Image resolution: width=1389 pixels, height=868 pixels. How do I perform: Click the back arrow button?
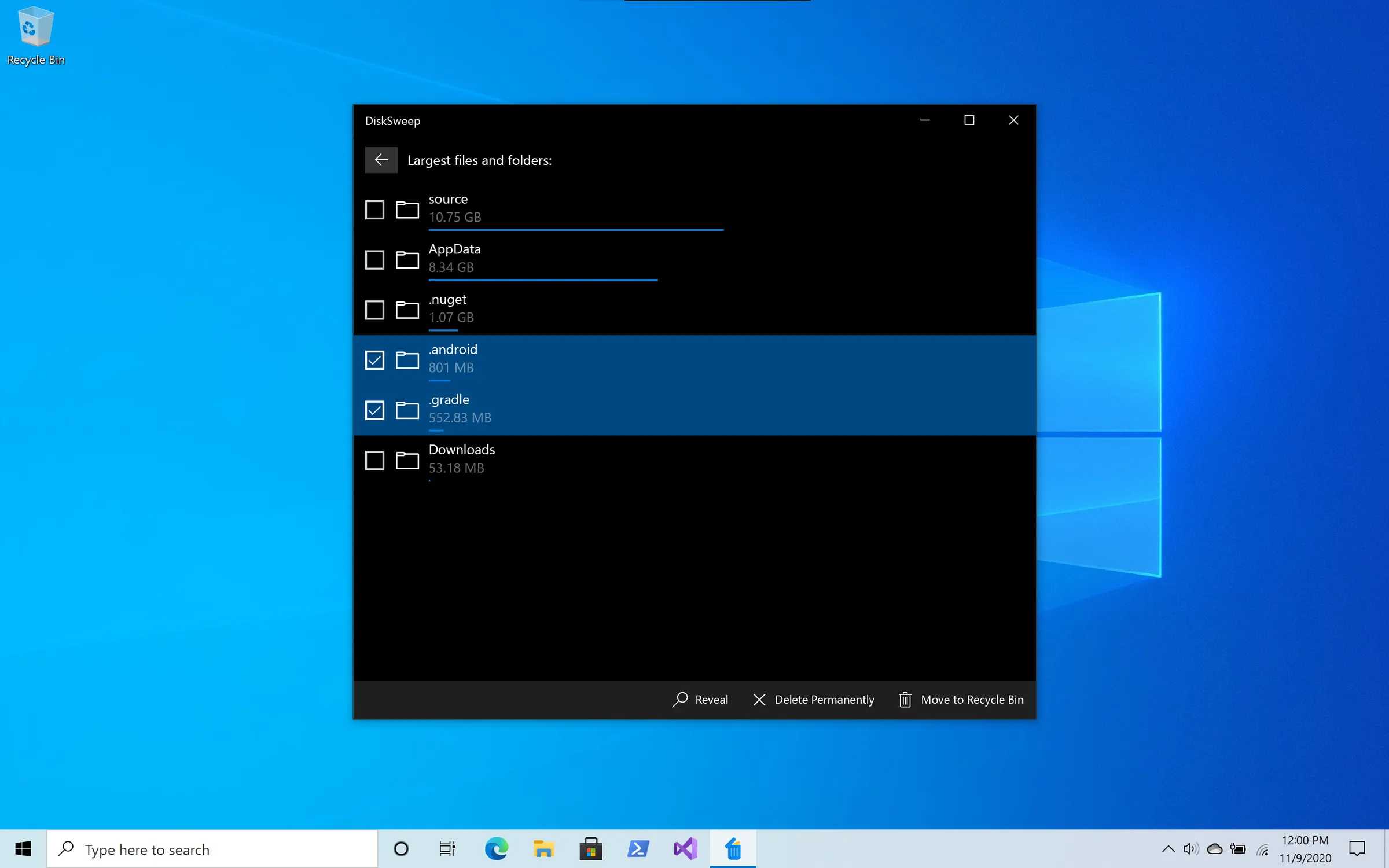[381, 160]
